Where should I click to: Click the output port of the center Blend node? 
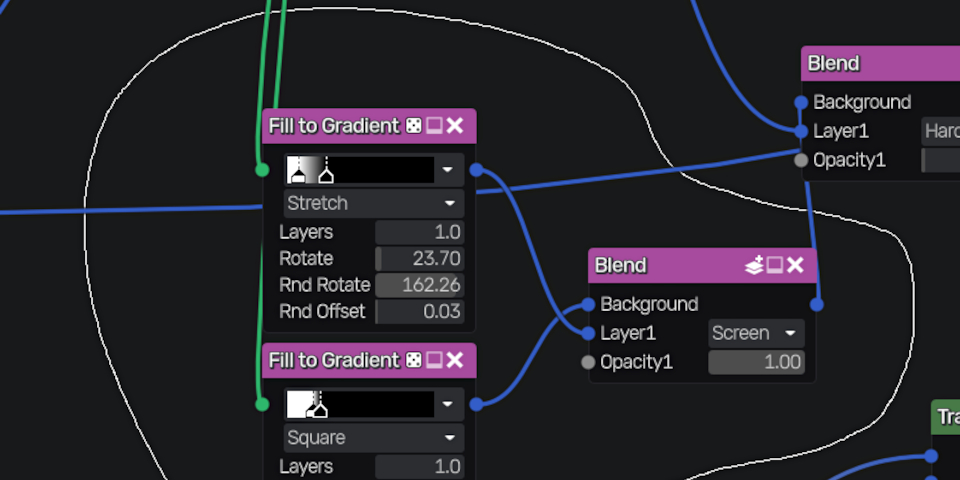tap(817, 304)
